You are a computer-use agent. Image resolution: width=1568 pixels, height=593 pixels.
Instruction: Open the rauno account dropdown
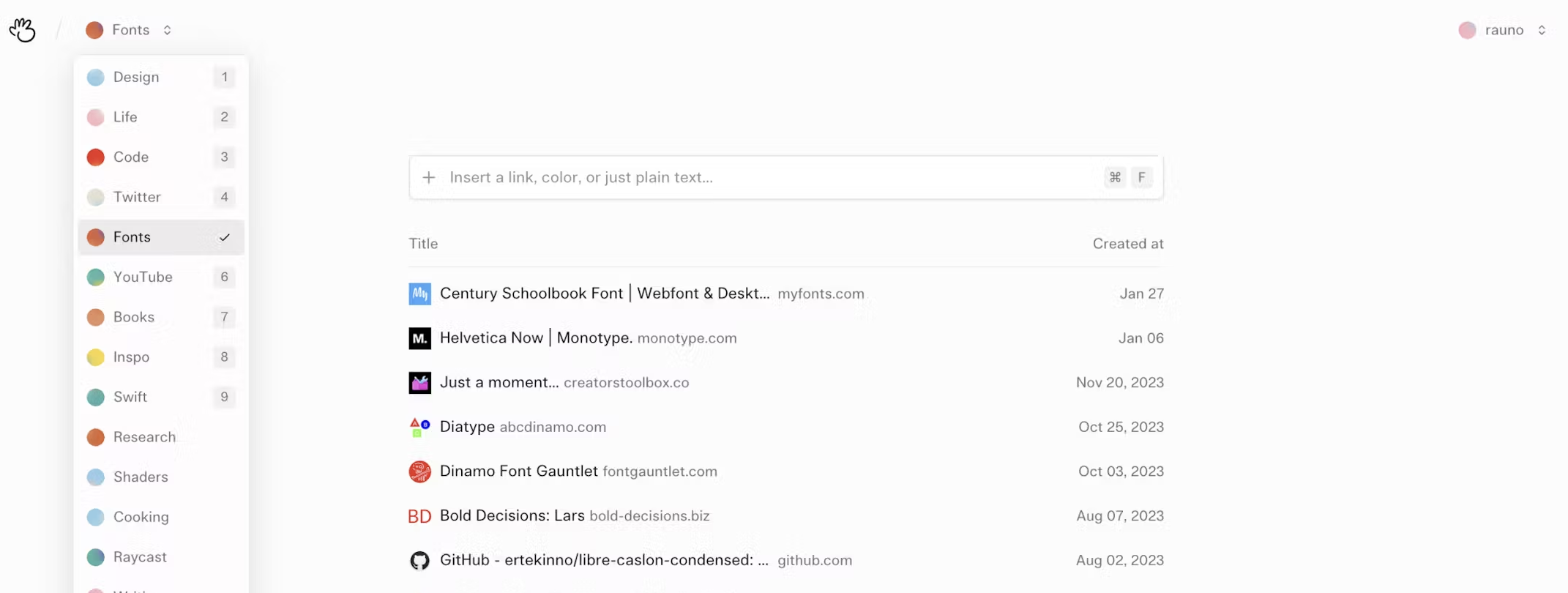coord(1503,30)
